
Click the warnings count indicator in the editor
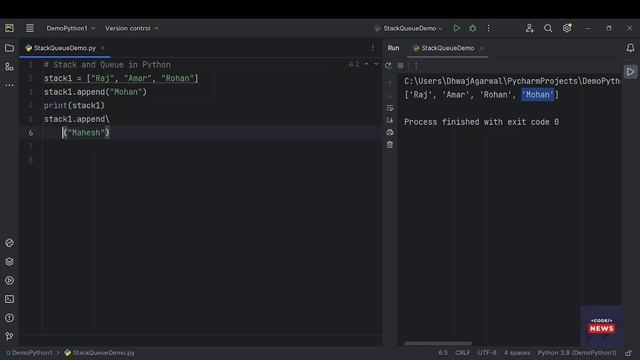click(354, 64)
